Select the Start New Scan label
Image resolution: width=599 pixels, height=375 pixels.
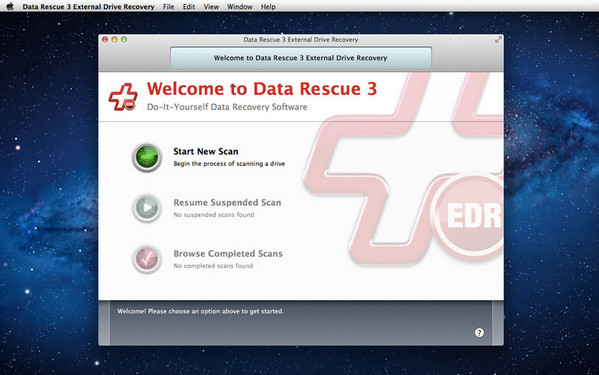[206, 151]
